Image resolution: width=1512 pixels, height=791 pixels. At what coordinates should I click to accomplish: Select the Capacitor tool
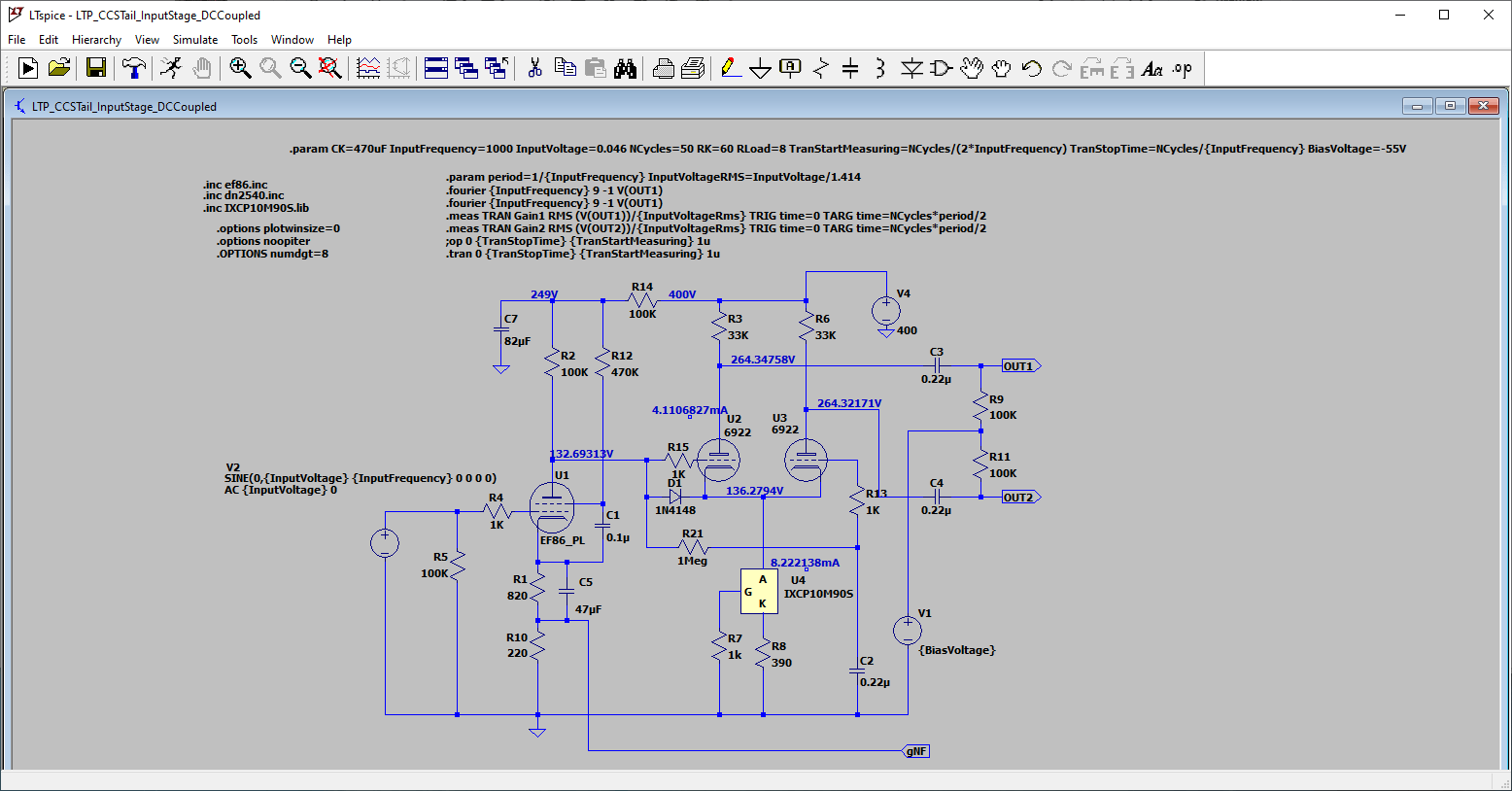click(850, 68)
